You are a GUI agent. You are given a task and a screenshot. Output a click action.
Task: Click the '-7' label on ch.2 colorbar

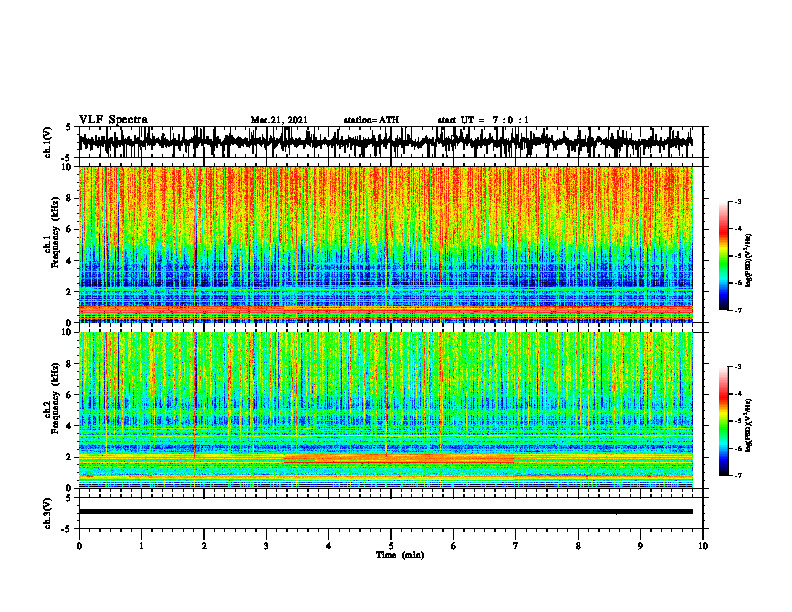pyautogui.click(x=737, y=475)
